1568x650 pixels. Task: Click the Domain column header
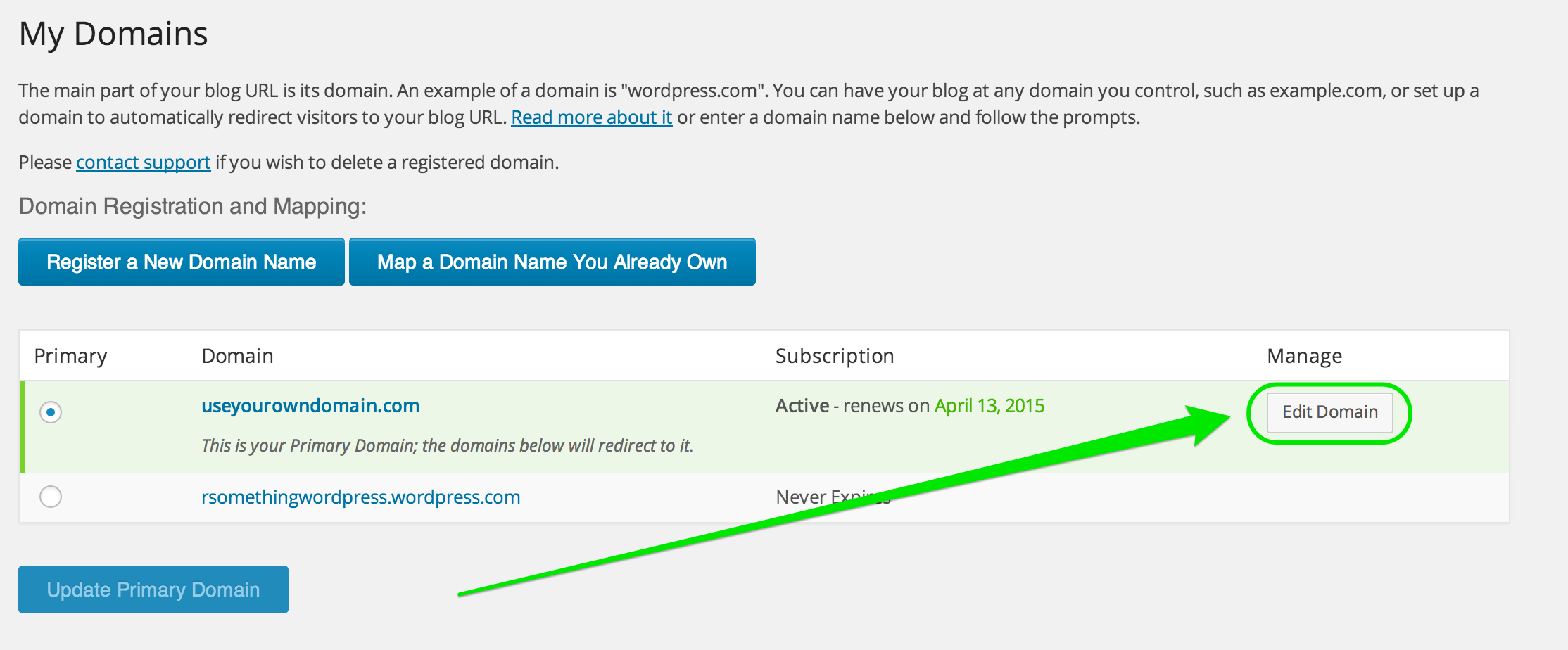coord(237,356)
